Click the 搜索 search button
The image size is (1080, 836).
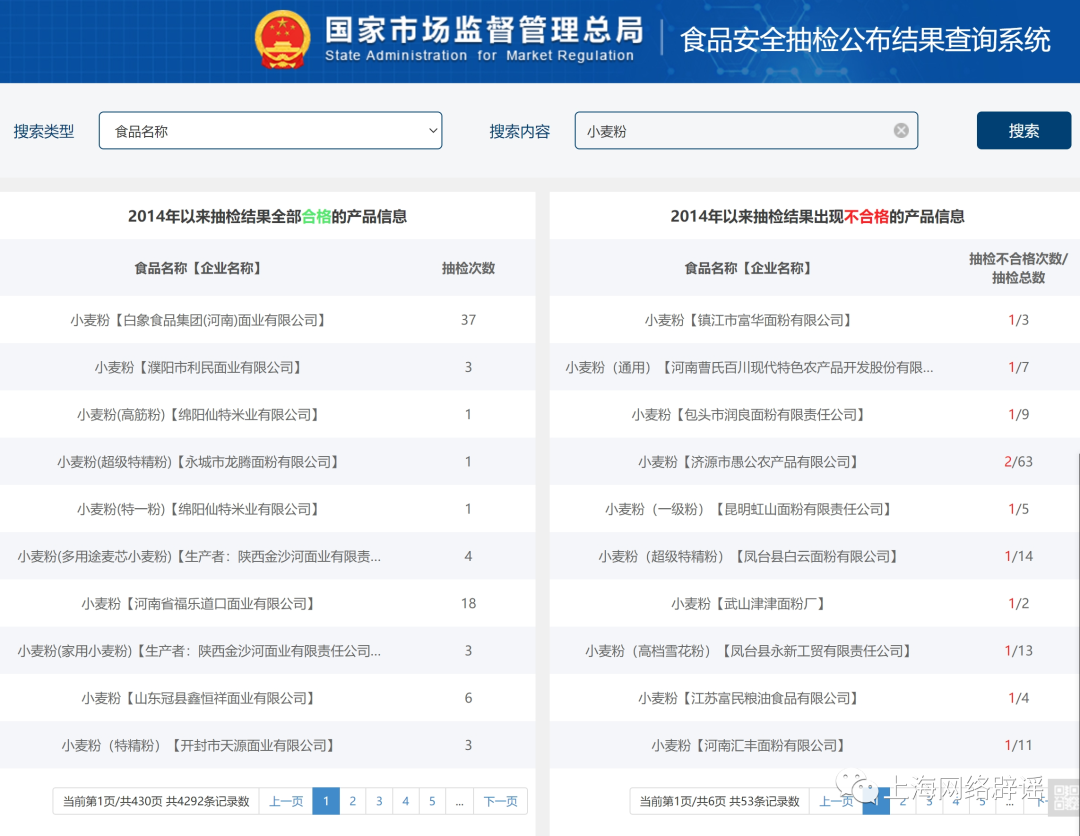pyautogui.click(x=1023, y=131)
